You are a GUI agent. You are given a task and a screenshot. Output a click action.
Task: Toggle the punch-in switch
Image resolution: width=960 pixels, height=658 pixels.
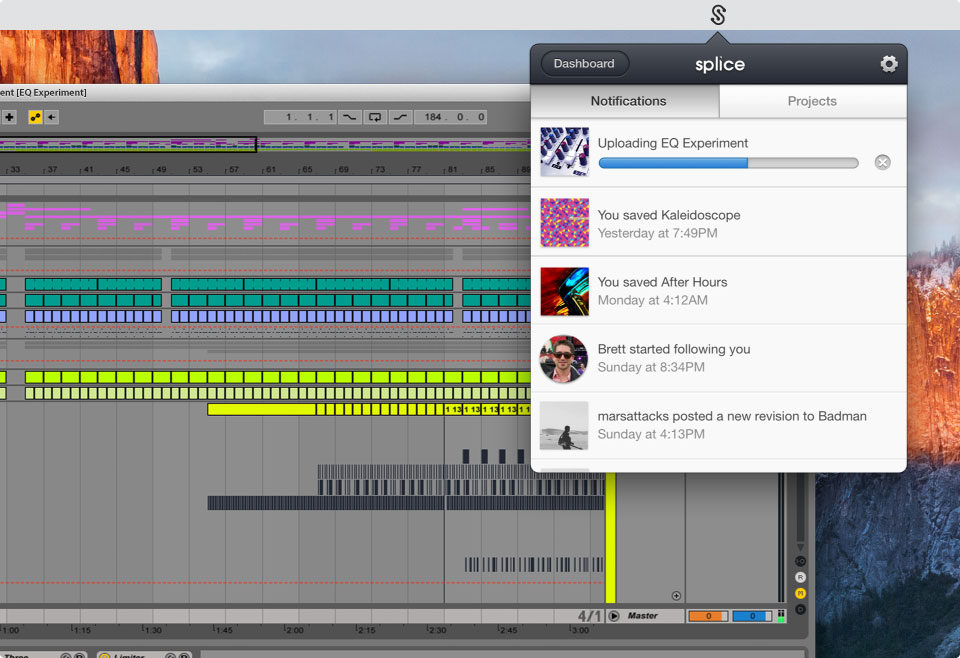coord(349,117)
